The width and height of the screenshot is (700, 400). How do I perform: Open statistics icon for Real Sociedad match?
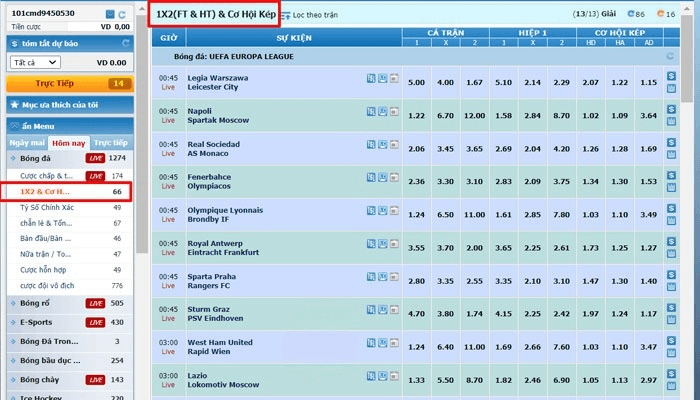pos(371,145)
